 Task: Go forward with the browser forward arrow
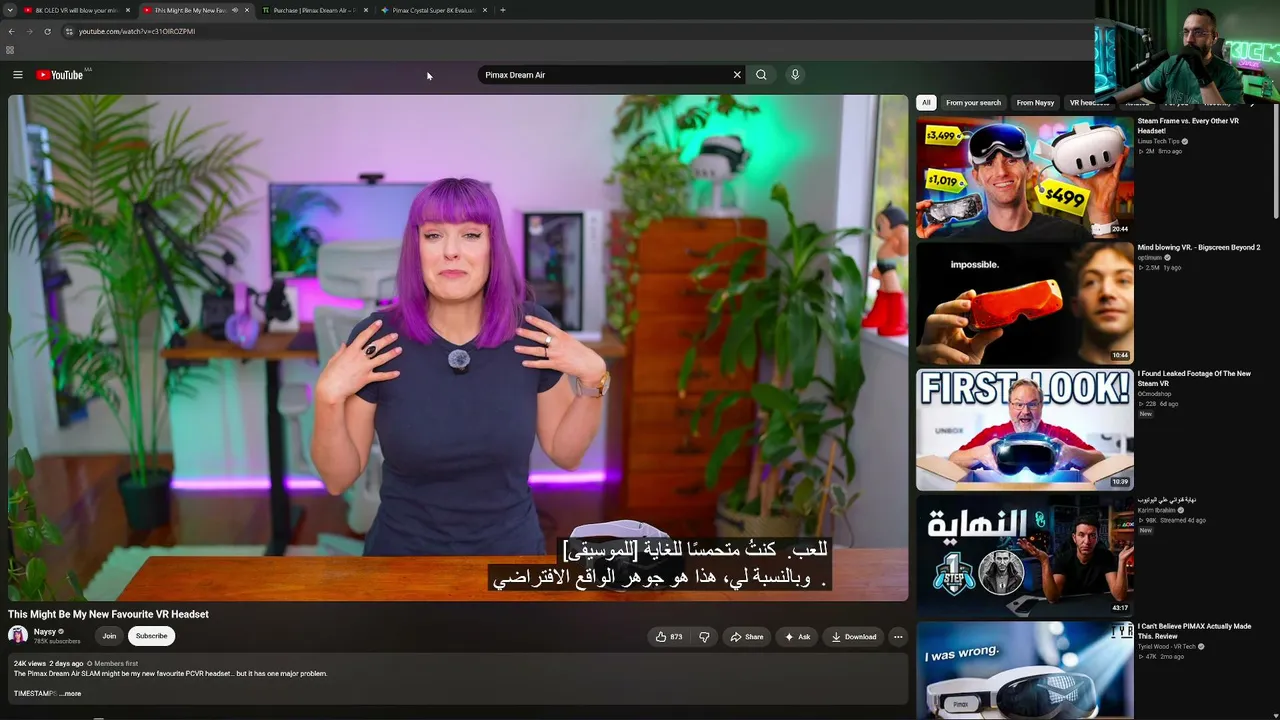(x=29, y=31)
